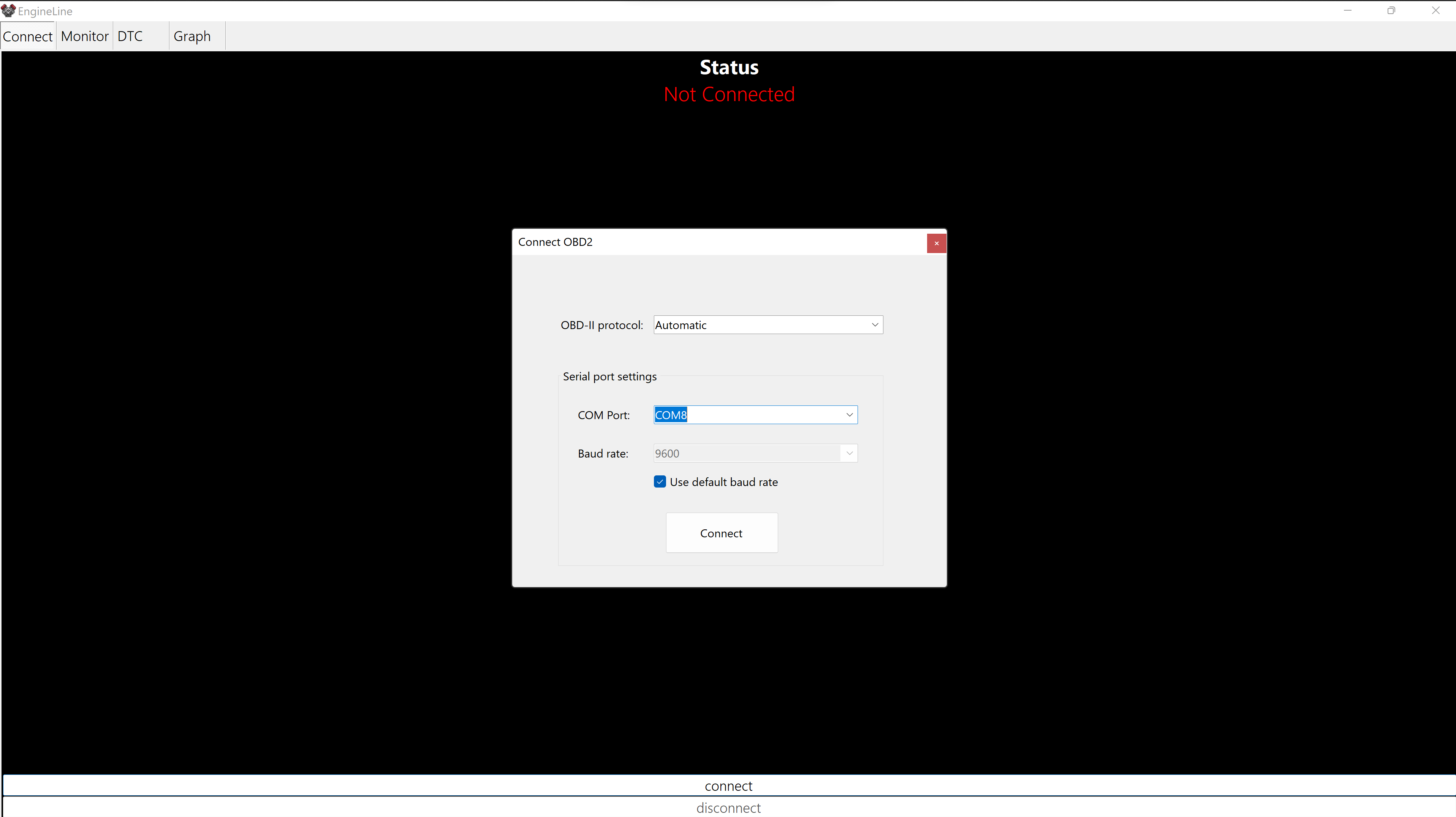Click the Automatic protocol combo box
This screenshot has height=817, width=1456.
pos(768,325)
